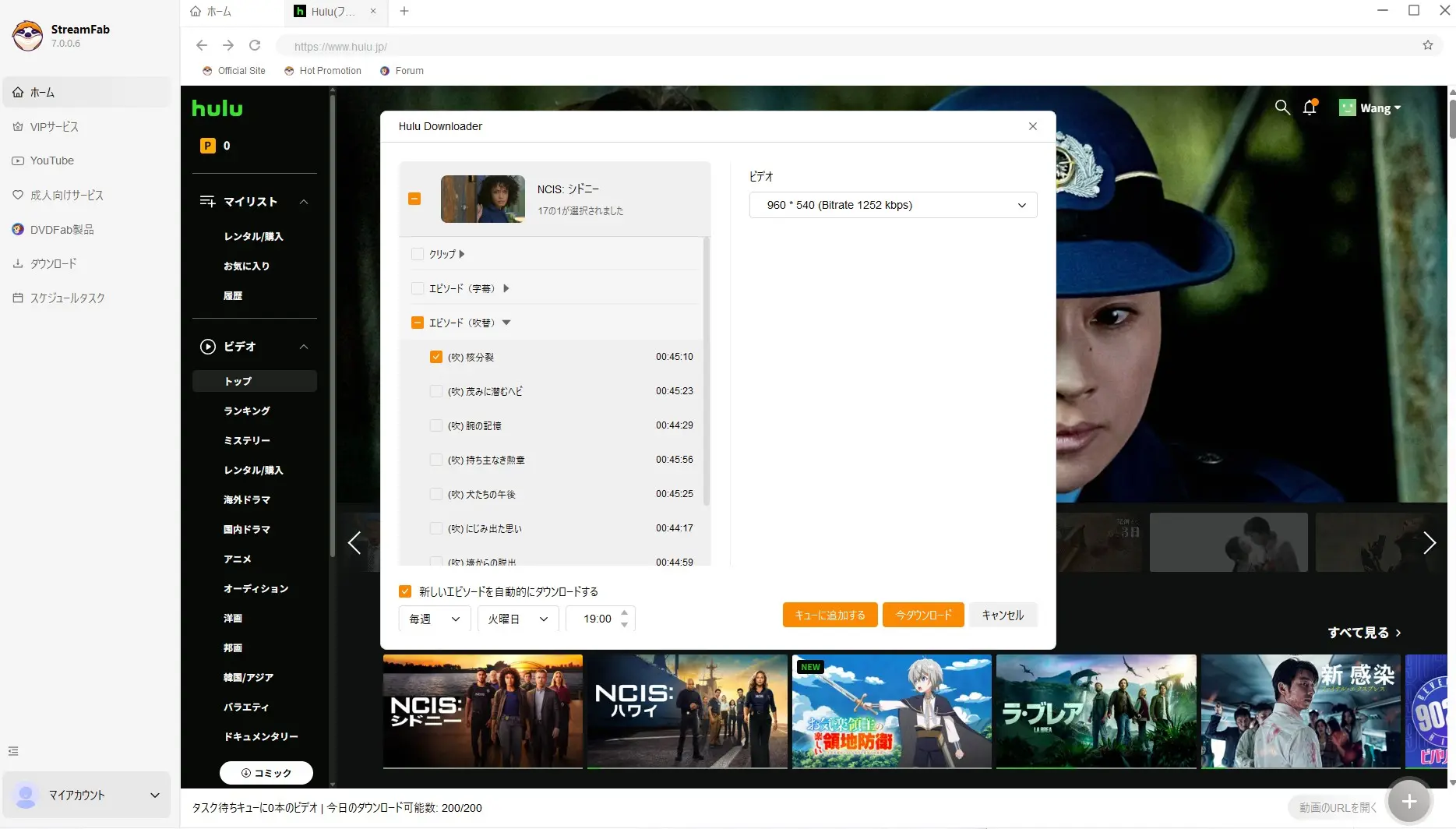
Task: Open ダウンロード in the sidebar
Action: tap(86, 263)
